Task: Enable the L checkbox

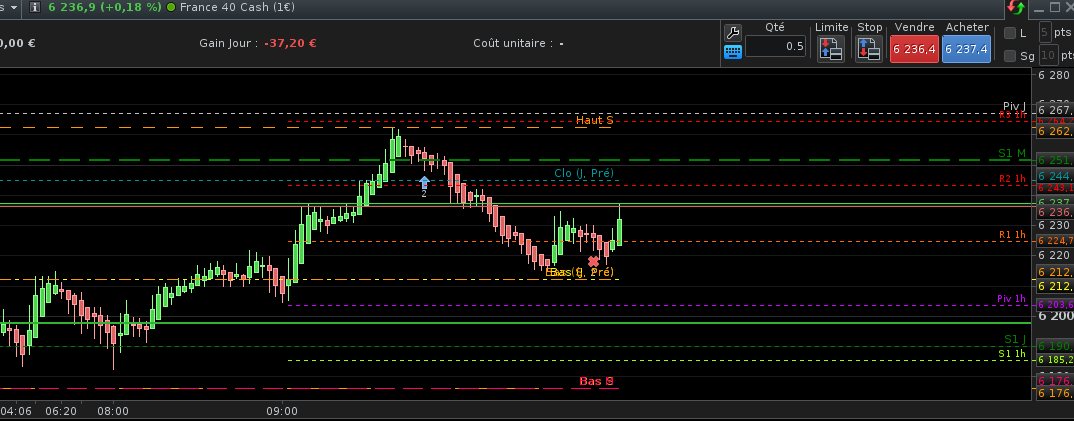Action: click(1010, 33)
